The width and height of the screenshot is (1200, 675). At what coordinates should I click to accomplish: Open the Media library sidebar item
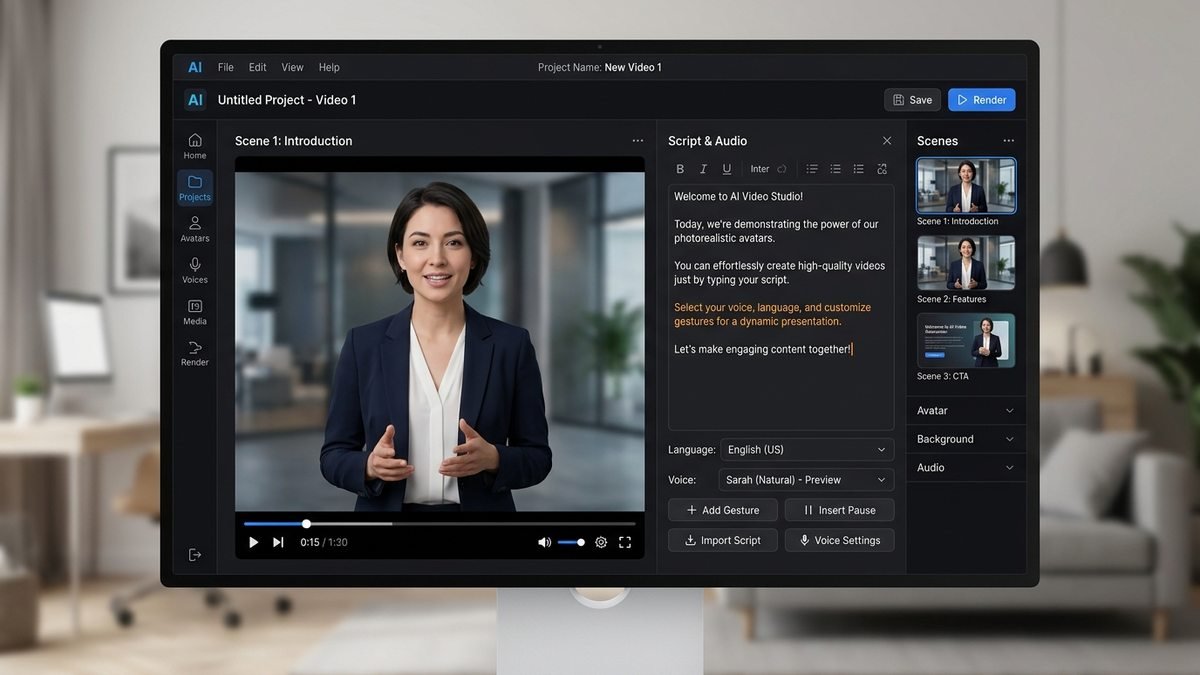(195, 312)
